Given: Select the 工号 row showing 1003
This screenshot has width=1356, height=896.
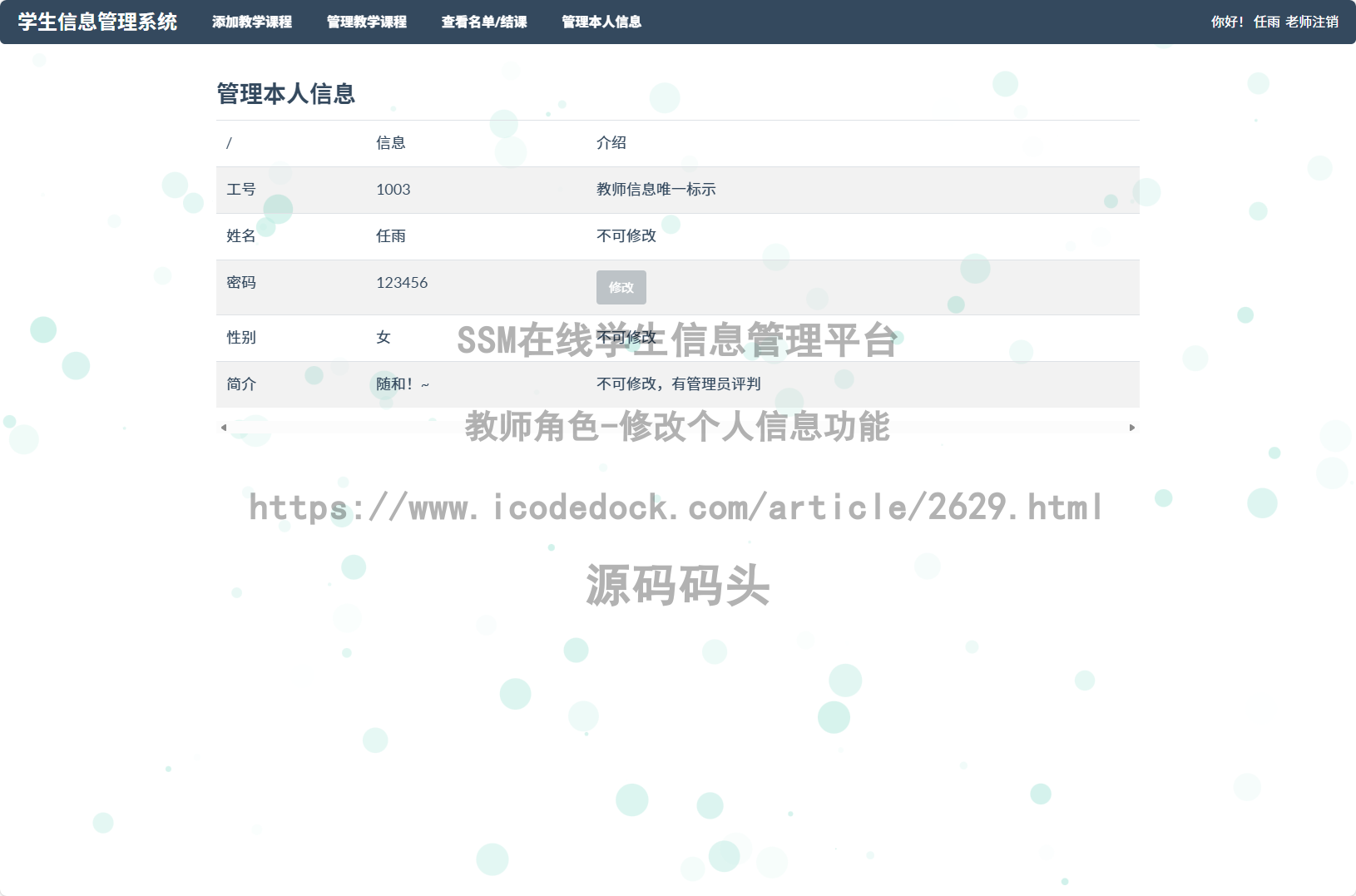Looking at the screenshot, I should (393, 190).
